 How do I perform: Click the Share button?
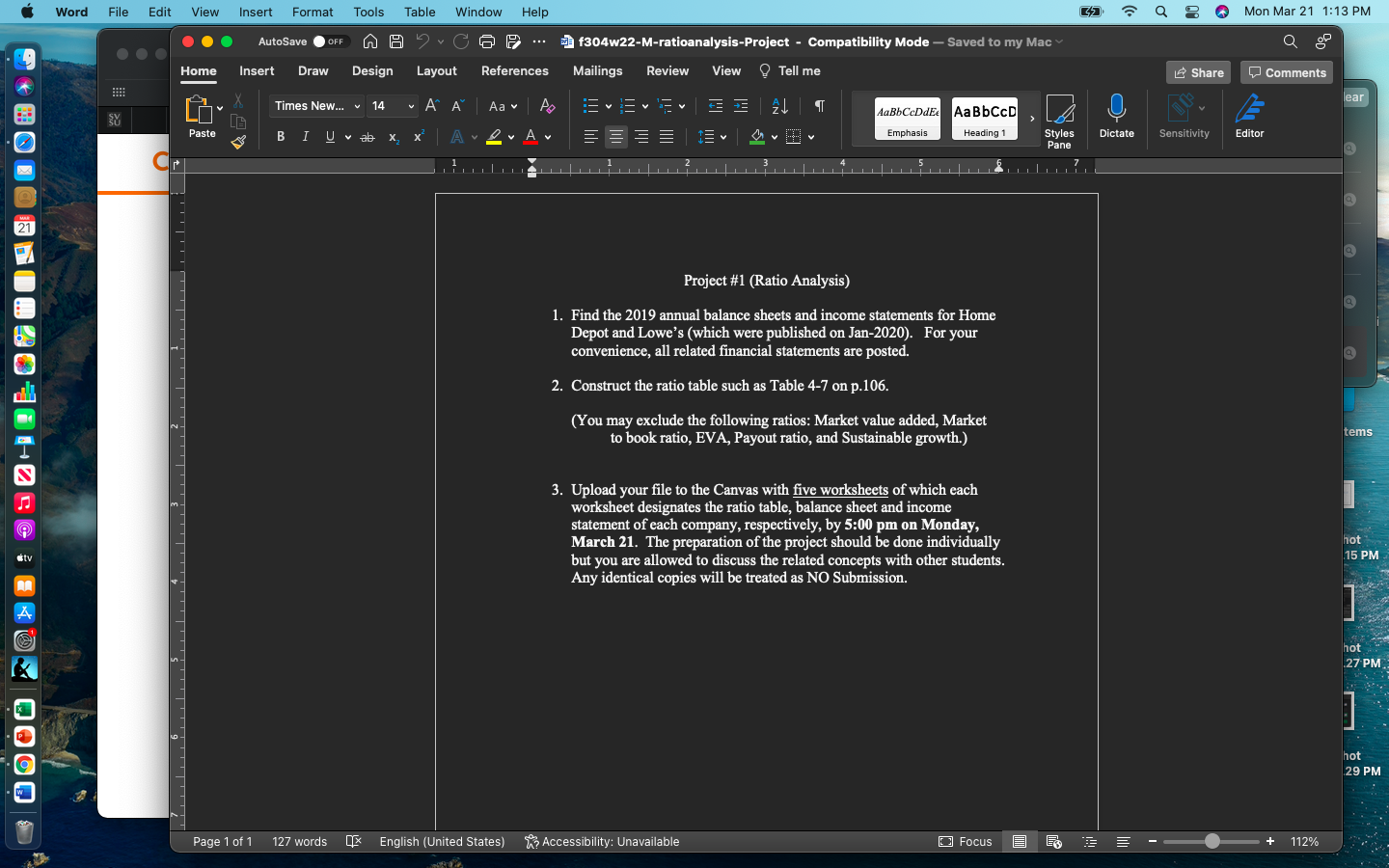tap(1198, 72)
